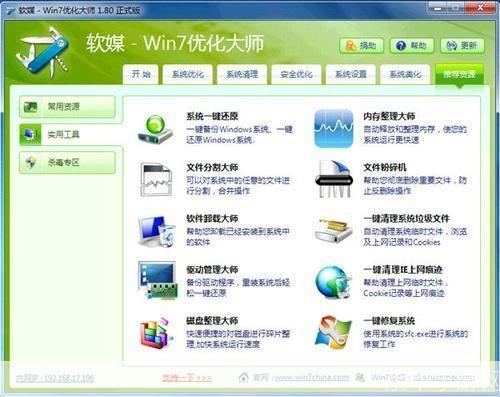
Task: Launch the 磁盘整理大师 colored blocks icon
Action: pyautogui.click(x=157, y=333)
